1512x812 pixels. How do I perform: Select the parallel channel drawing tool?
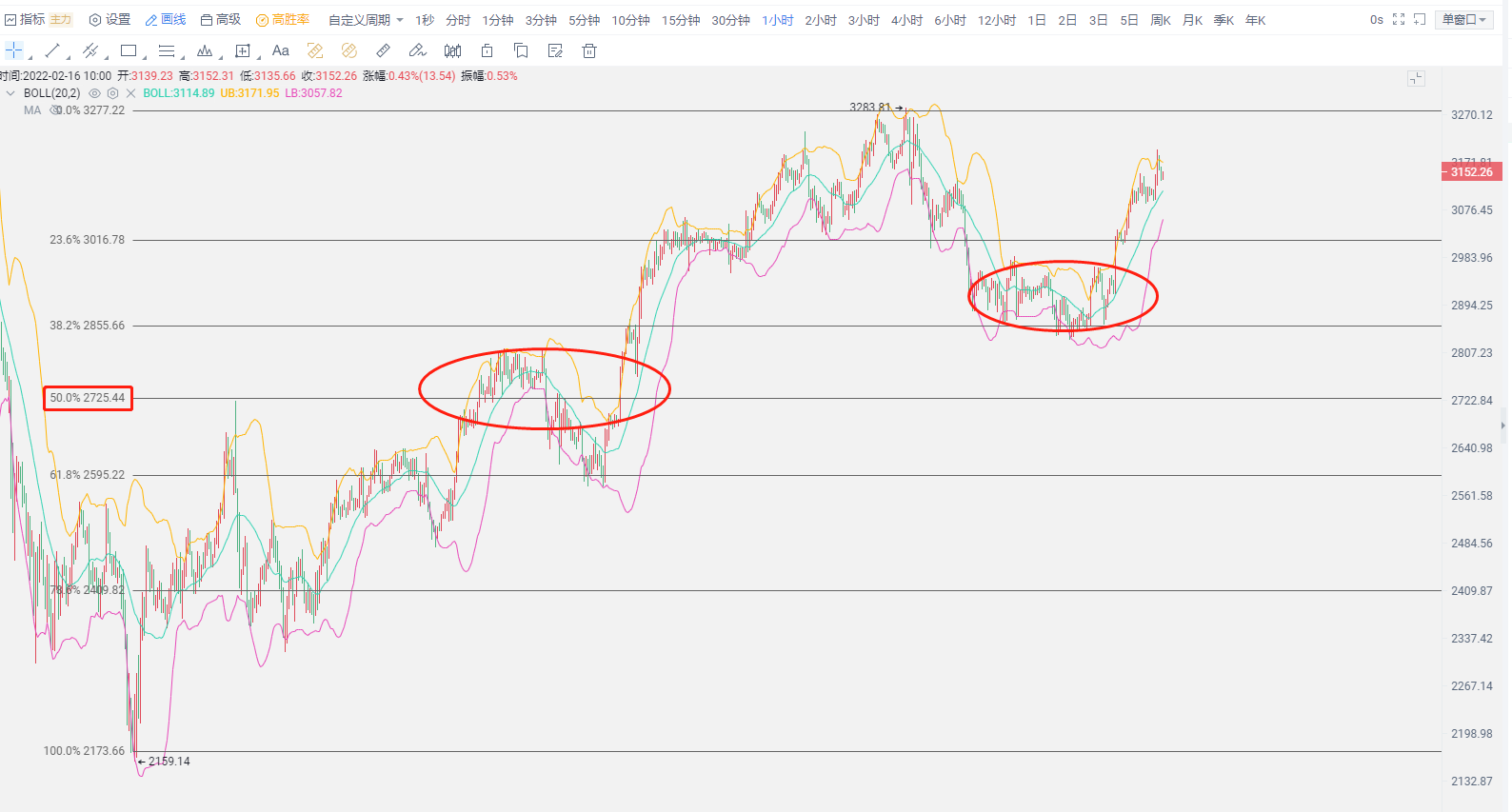pos(90,50)
